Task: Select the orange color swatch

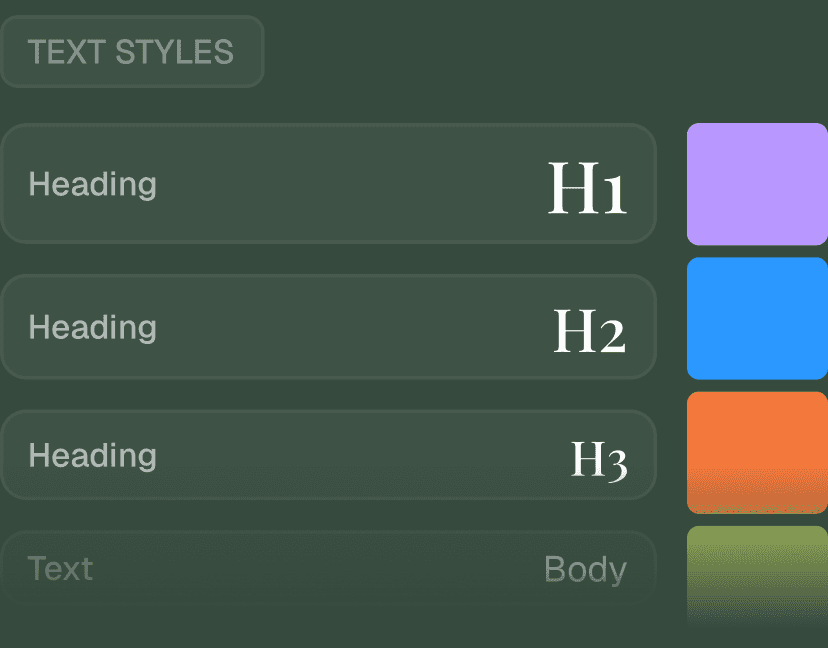Action: click(x=757, y=453)
